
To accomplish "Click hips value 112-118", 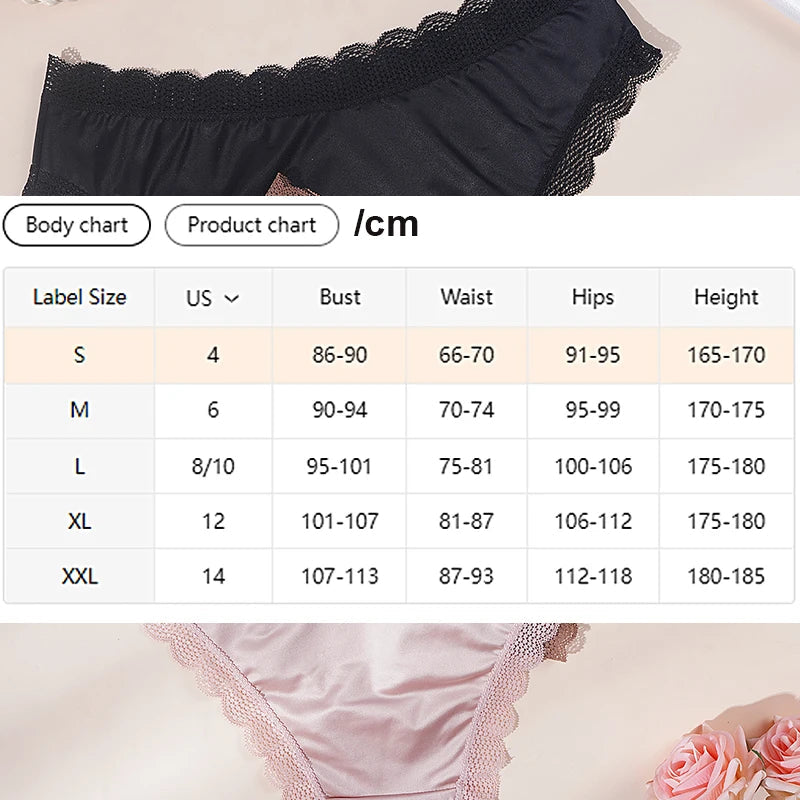I will [593, 576].
